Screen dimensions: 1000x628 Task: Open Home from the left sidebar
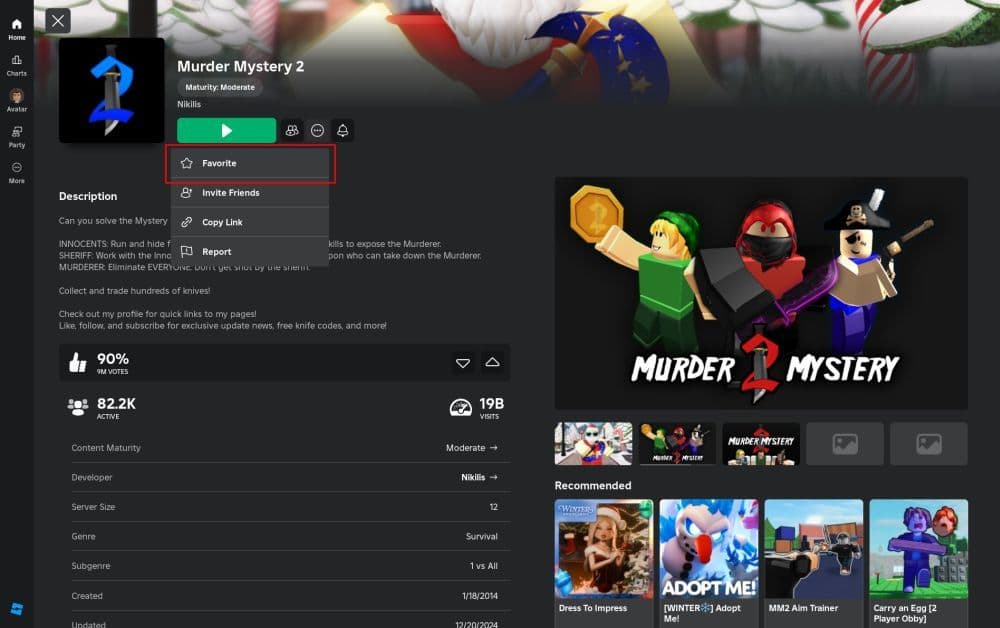[16, 29]
